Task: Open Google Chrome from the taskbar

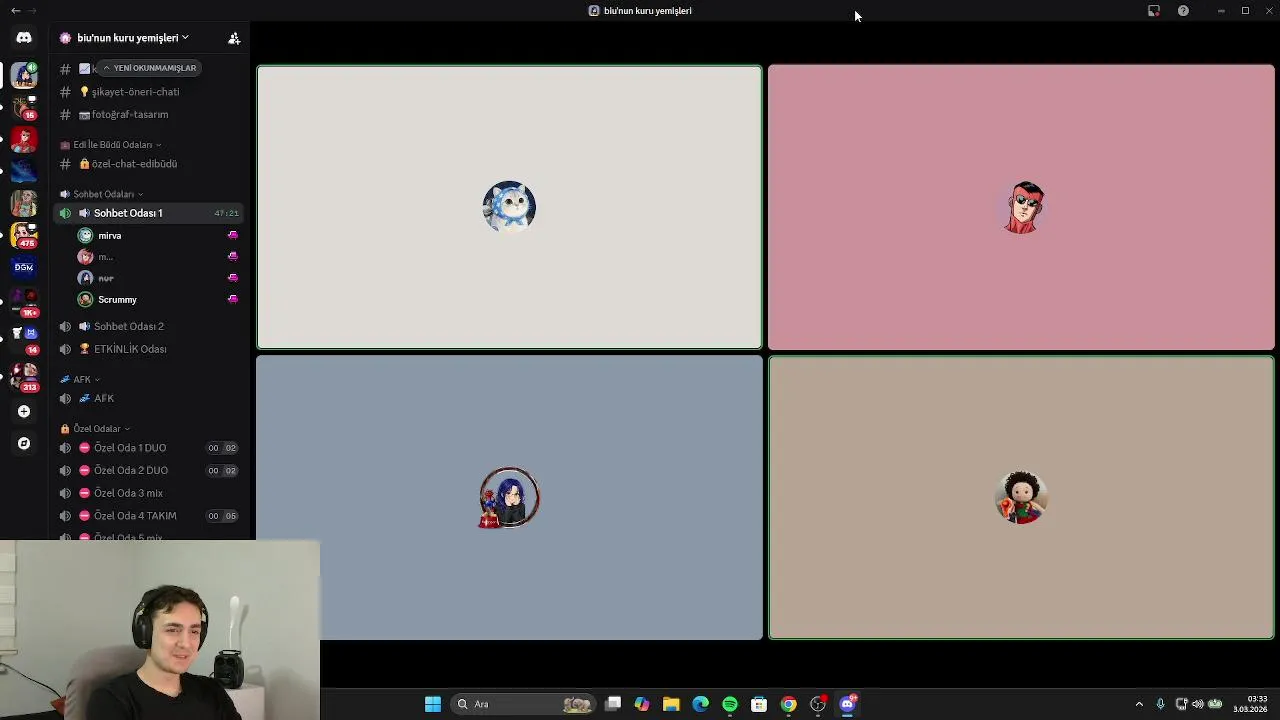Action: pyautogui.click(x=788, y=704)
